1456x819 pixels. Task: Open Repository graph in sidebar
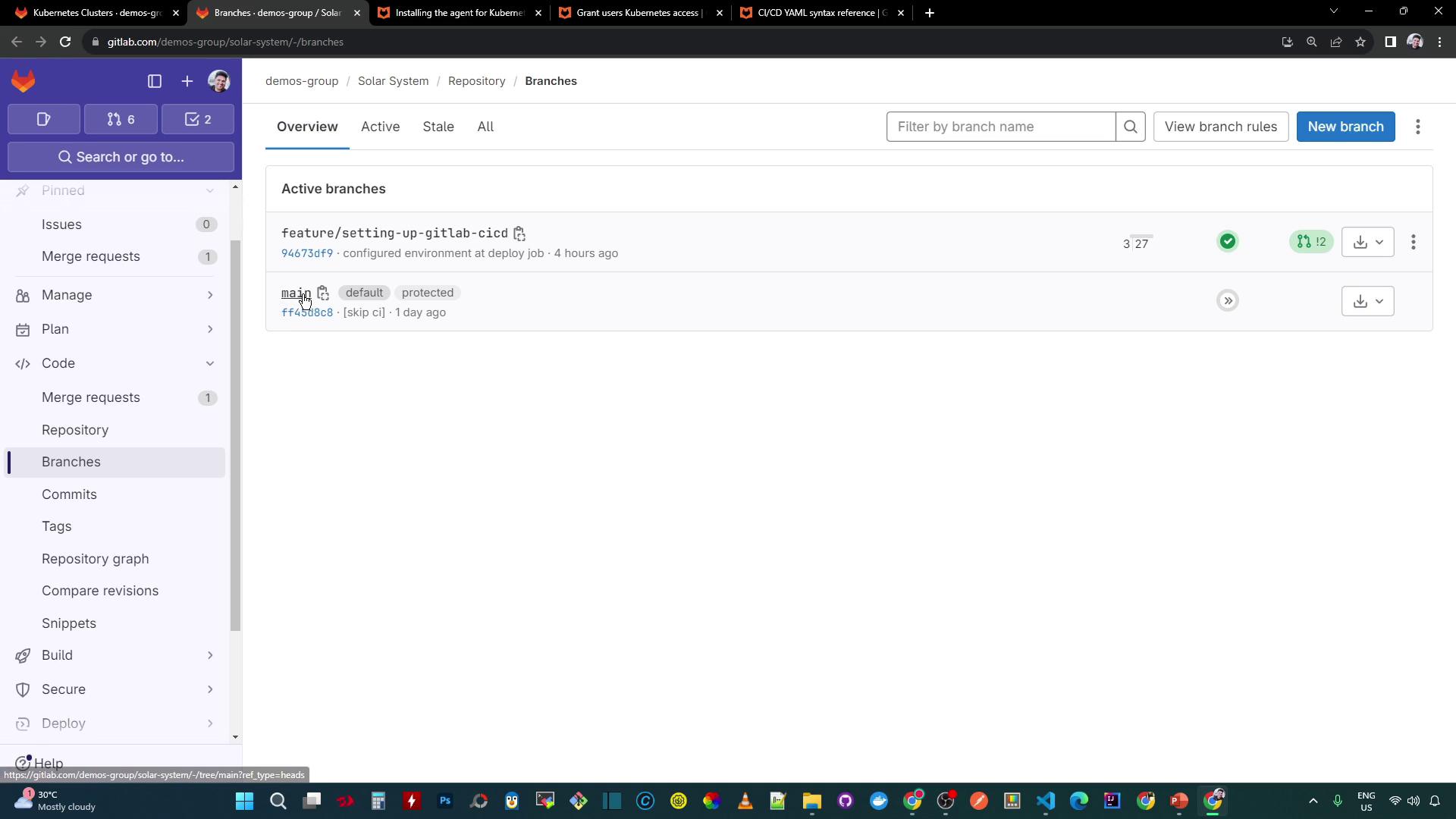[x=116, y=559]
